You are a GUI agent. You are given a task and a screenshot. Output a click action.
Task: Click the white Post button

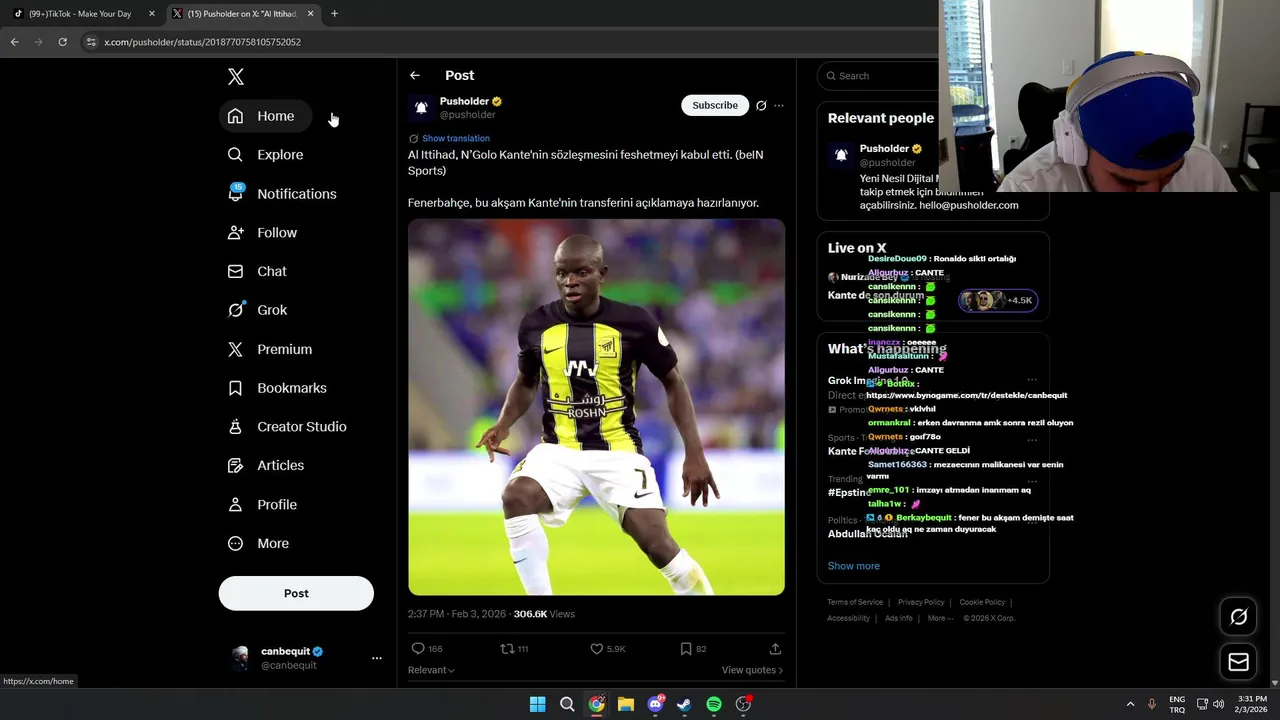[x=296, y=593]
